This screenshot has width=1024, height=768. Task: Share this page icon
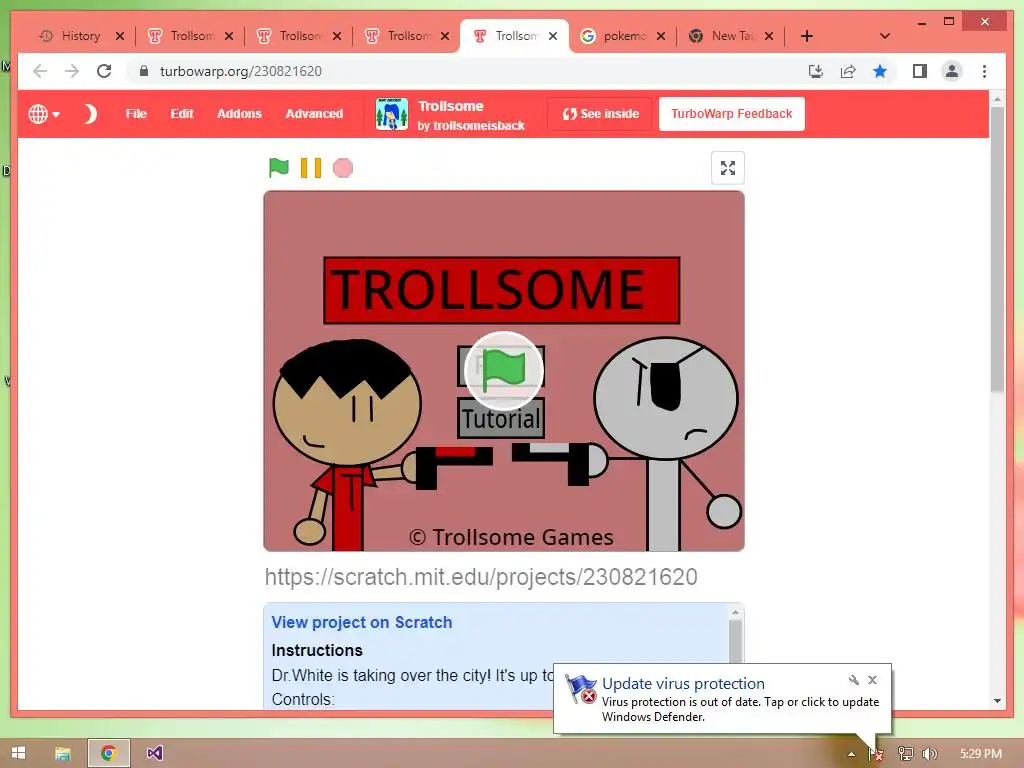coord(848,71)
